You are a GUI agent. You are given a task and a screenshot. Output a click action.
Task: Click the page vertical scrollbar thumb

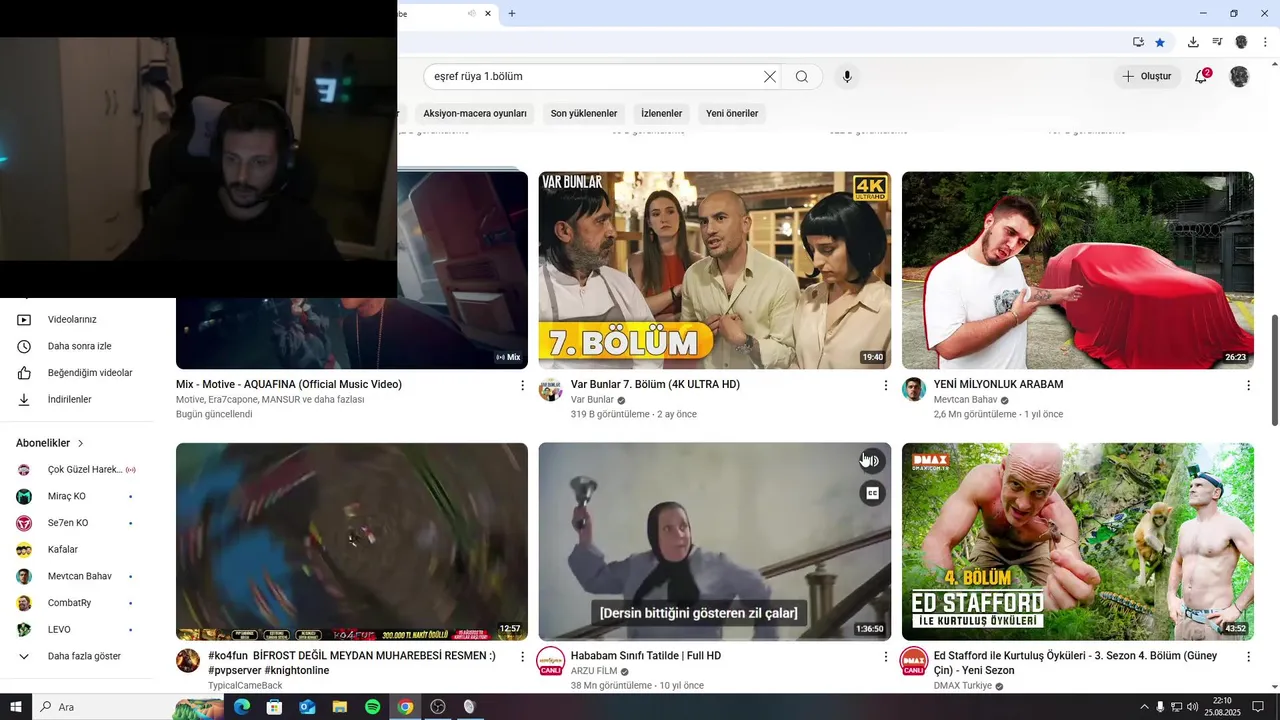coord(1274,370)
